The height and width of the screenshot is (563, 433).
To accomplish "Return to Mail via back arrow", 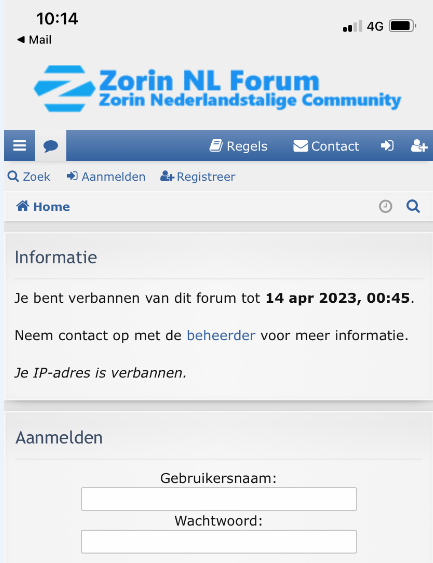I will [x=34, y=39].
